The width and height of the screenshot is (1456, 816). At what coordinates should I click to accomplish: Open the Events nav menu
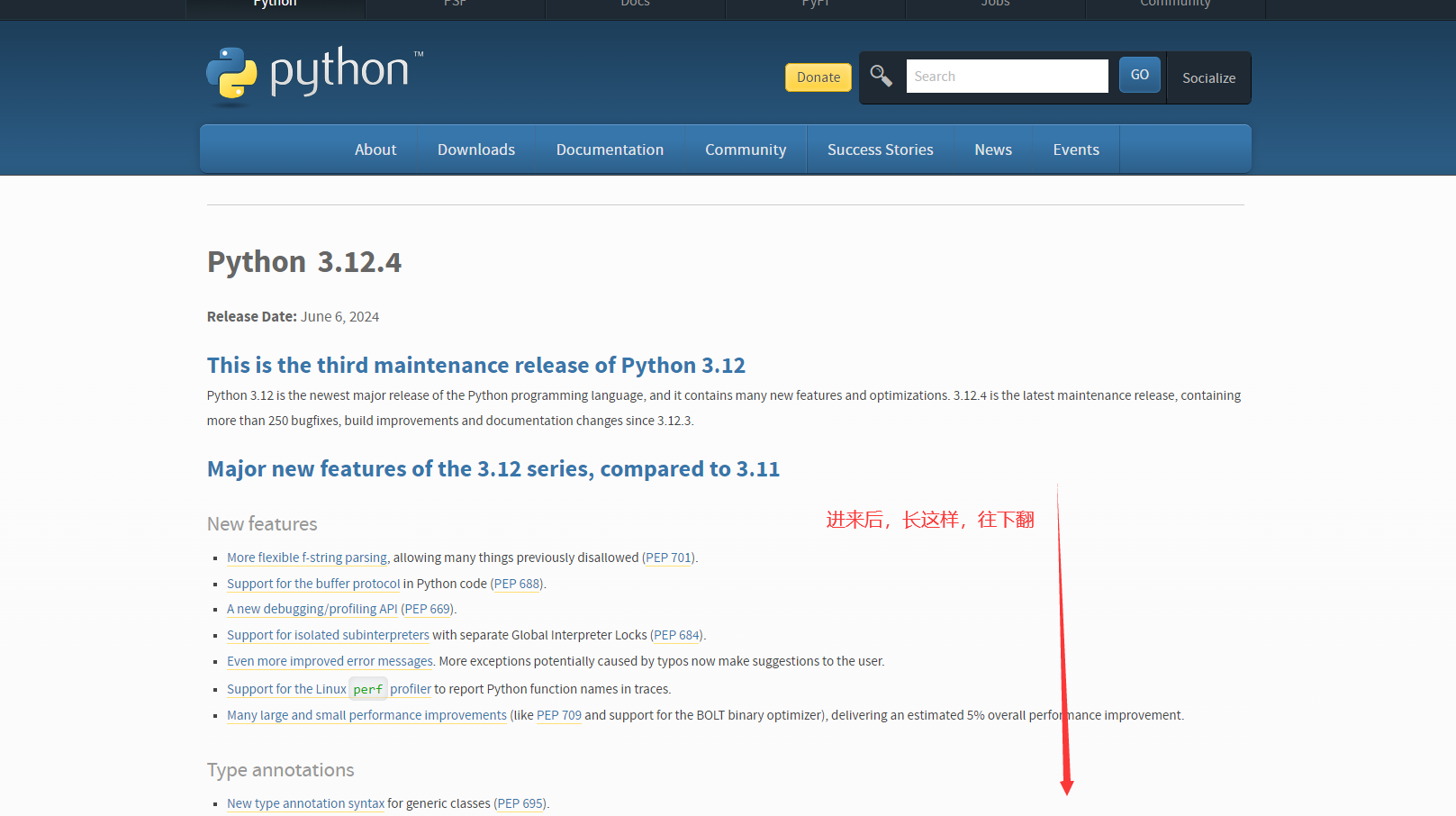1076,150
